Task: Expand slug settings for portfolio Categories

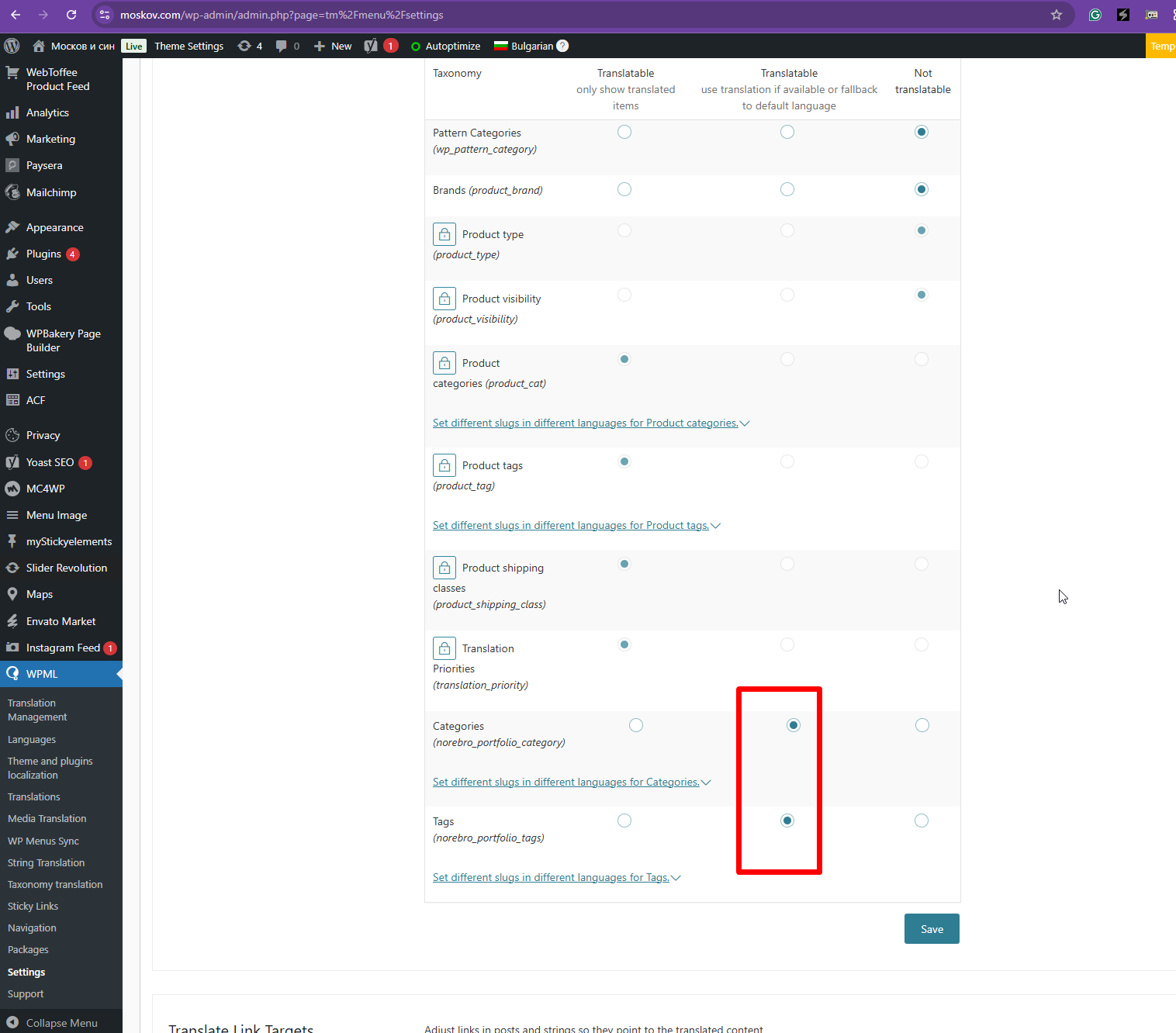Action: tap(572, 782)
